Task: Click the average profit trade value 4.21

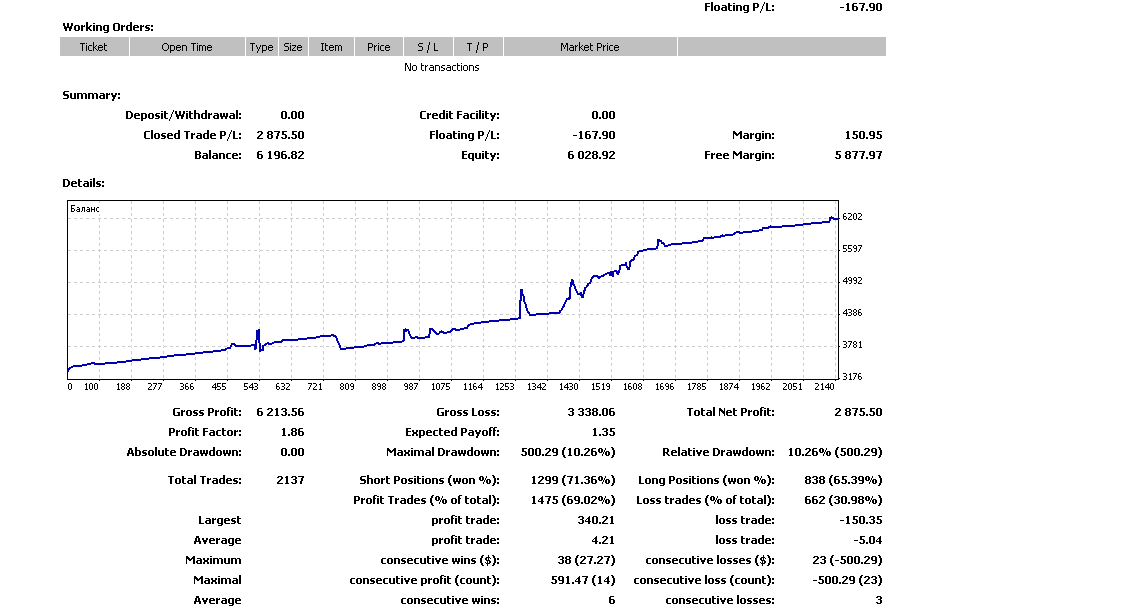Action: tap(604, 540)
